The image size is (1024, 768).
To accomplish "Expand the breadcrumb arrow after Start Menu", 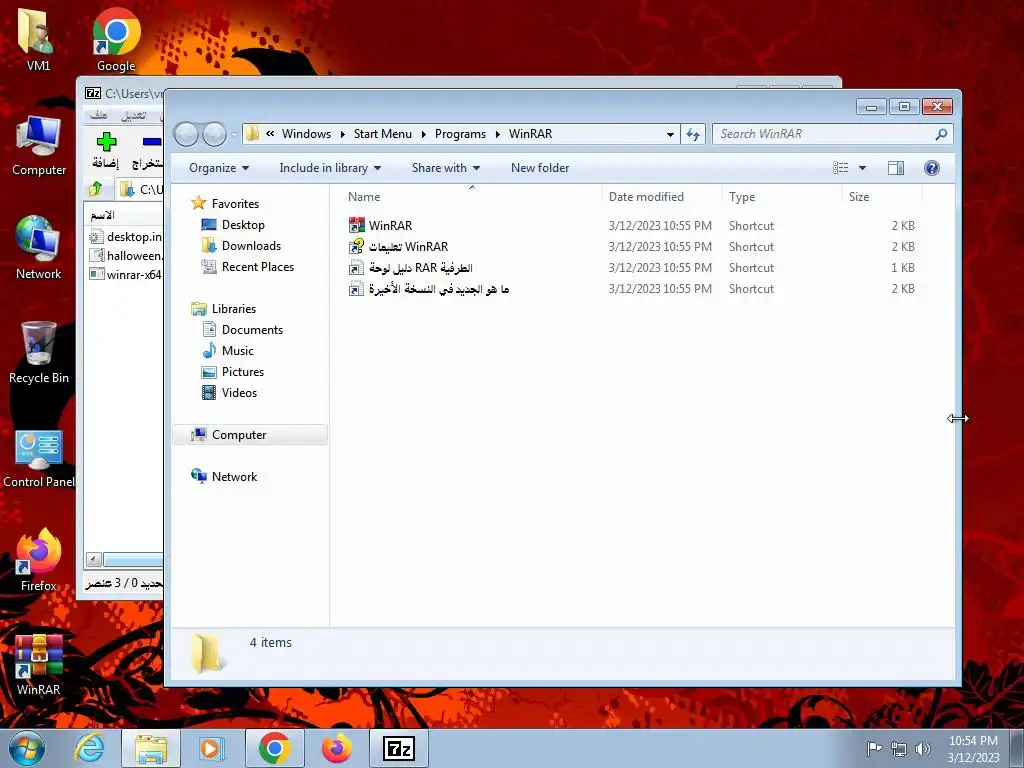I will tap(423, 134).
